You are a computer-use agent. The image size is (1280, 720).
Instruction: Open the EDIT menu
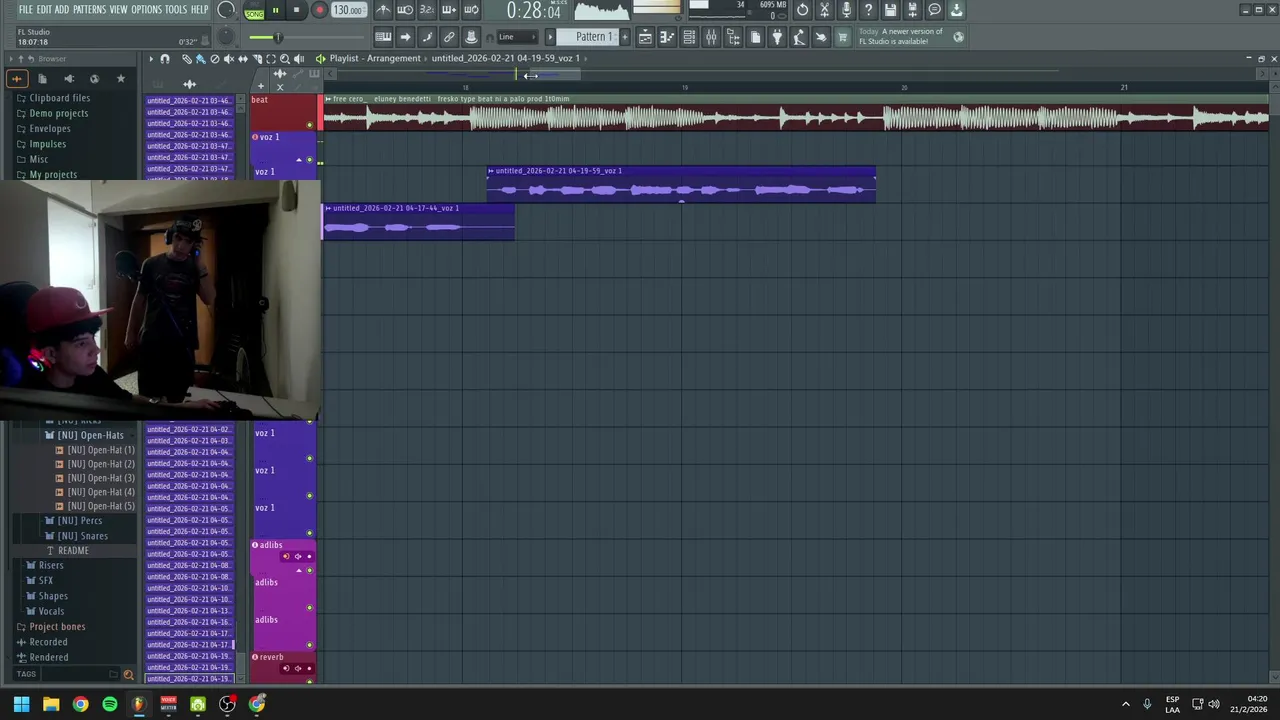(44, 10)
